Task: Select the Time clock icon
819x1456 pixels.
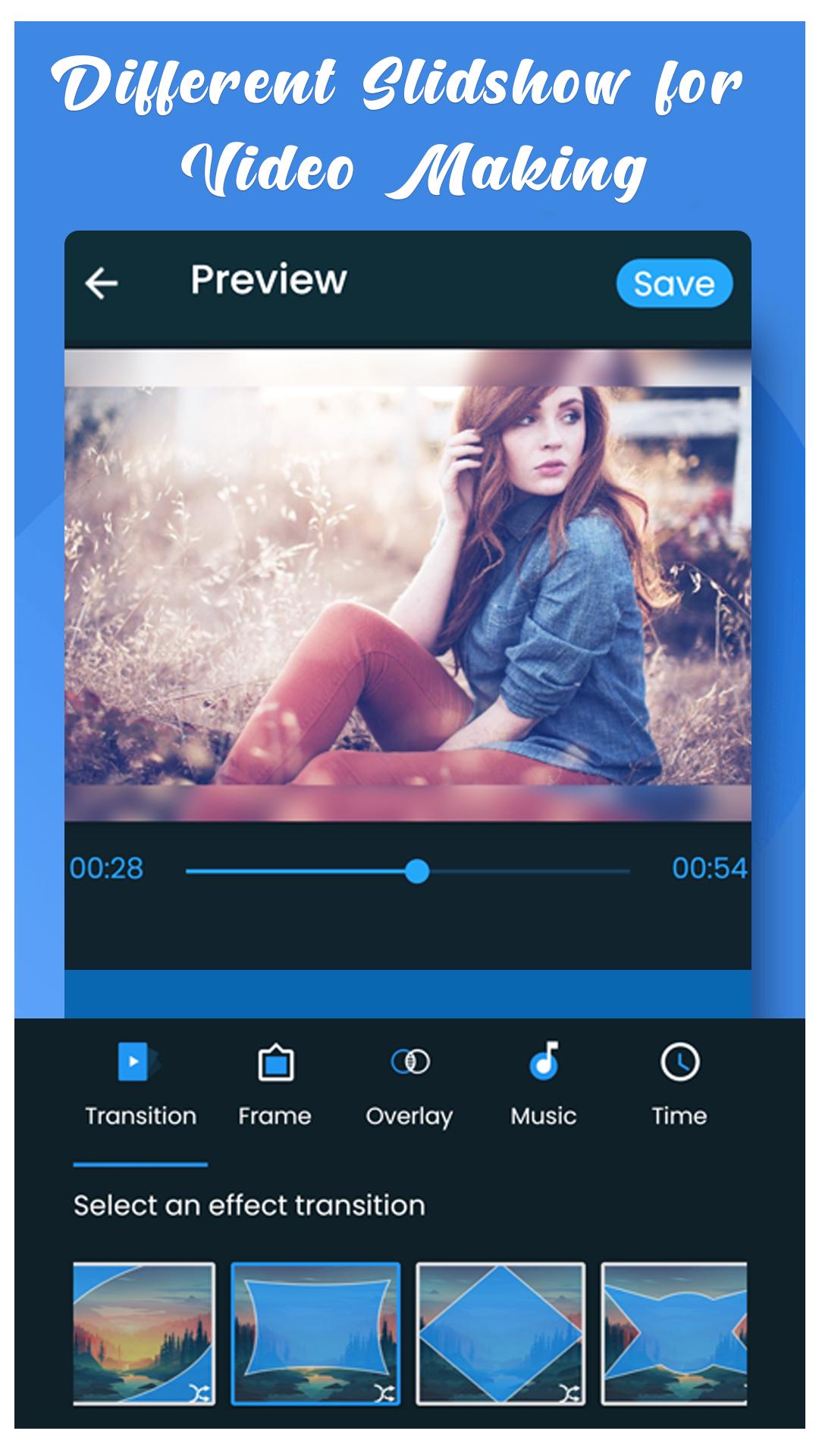Action: coord(679,1062)
